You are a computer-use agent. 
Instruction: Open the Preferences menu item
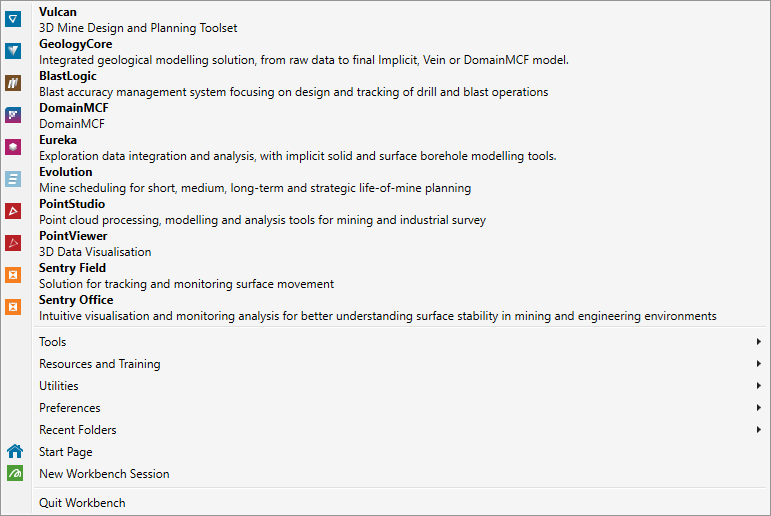[69, 408]
